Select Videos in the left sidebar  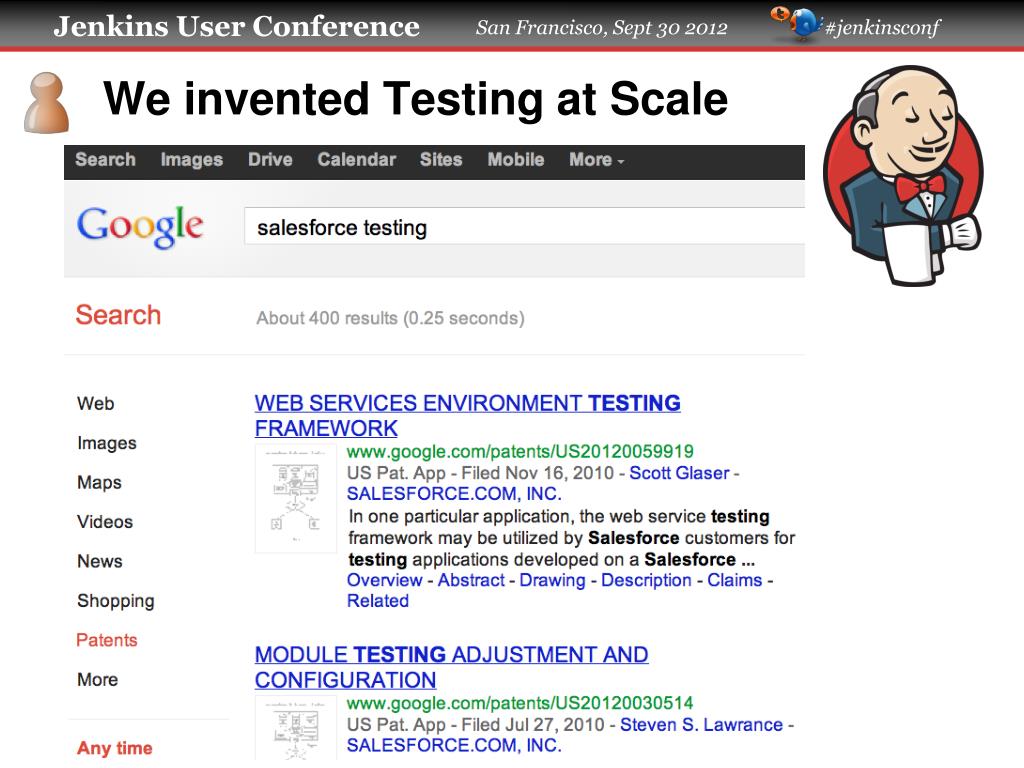click(104, 522)
